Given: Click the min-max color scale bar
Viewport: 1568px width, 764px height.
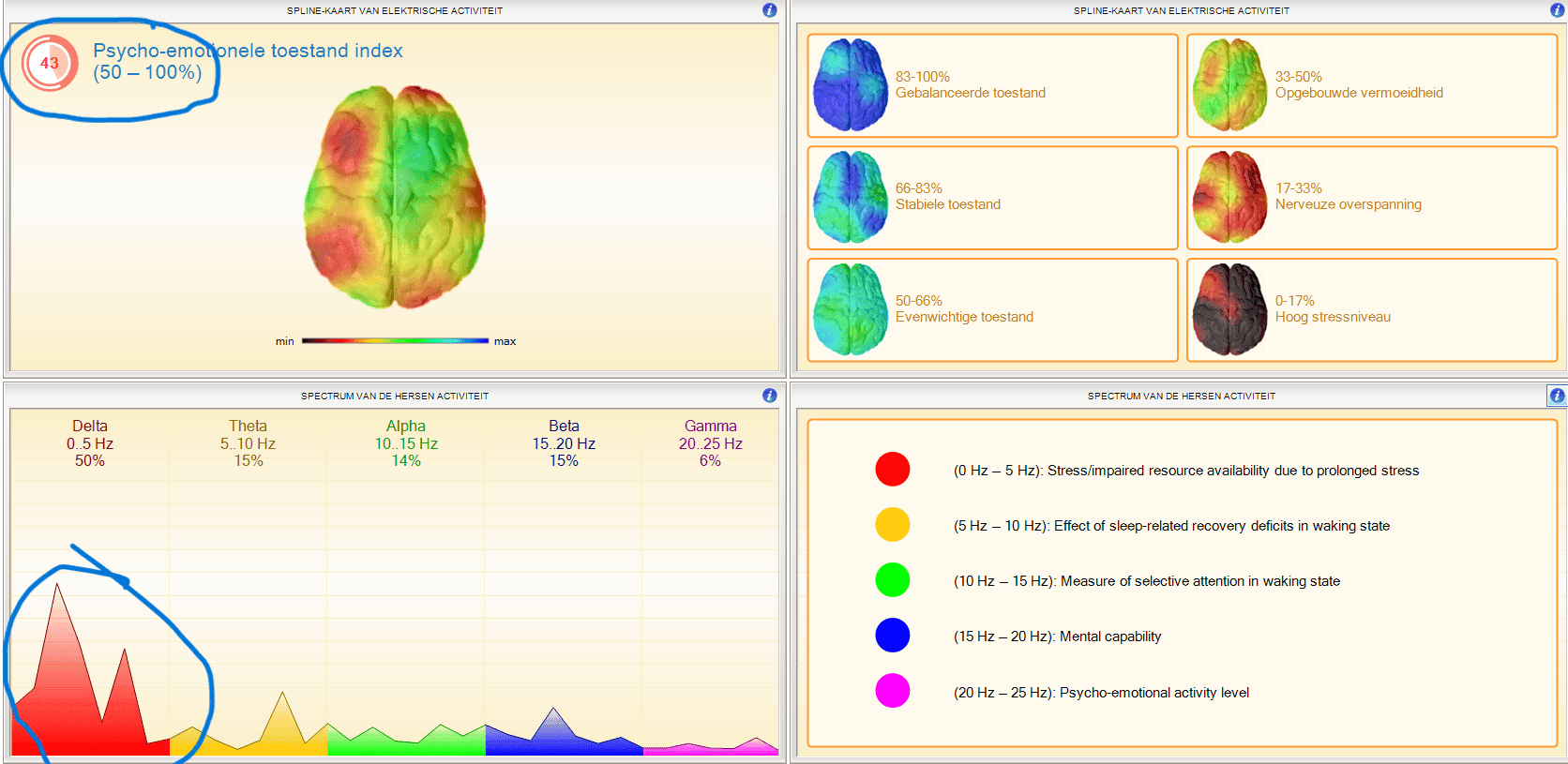Looking at the screenshot, I should (x=395, y=341).
